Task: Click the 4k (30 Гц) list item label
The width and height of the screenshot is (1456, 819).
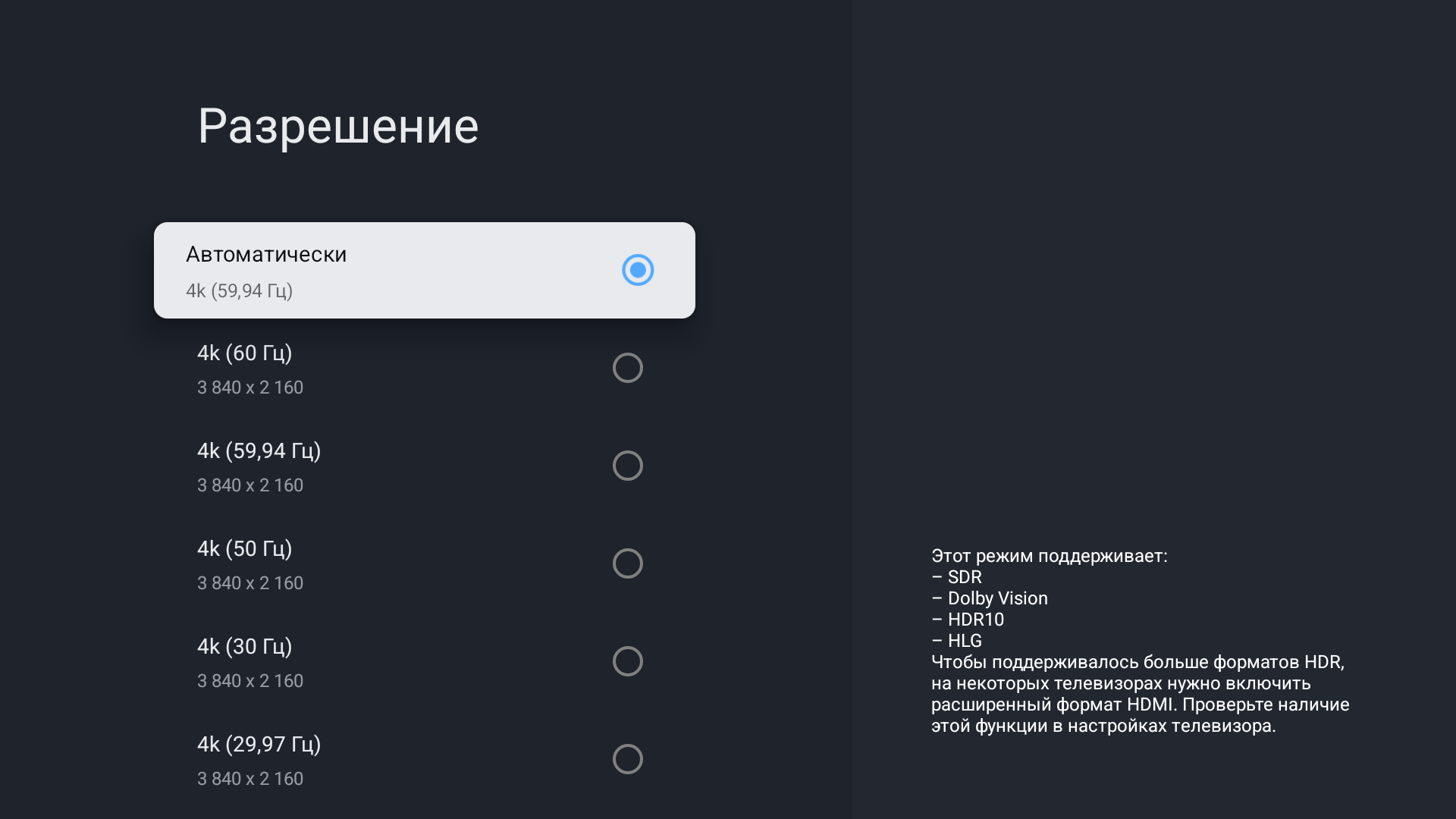Action: coord(244,647)
